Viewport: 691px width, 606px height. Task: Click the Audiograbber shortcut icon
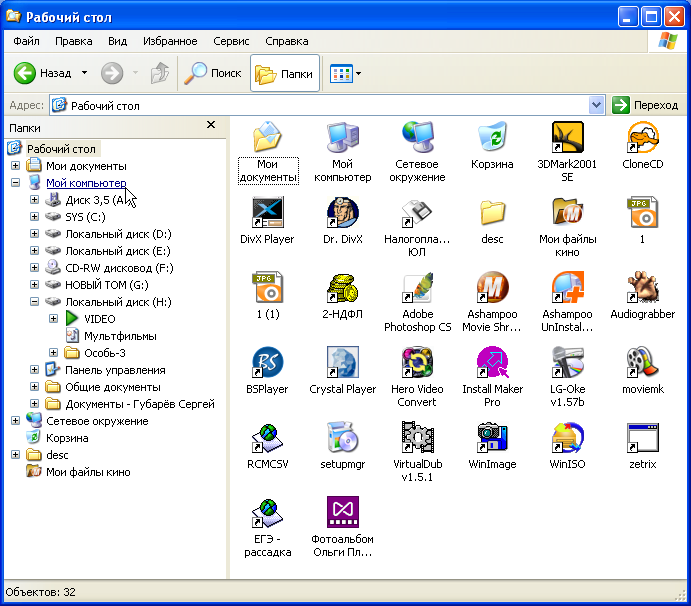(642, 288)
